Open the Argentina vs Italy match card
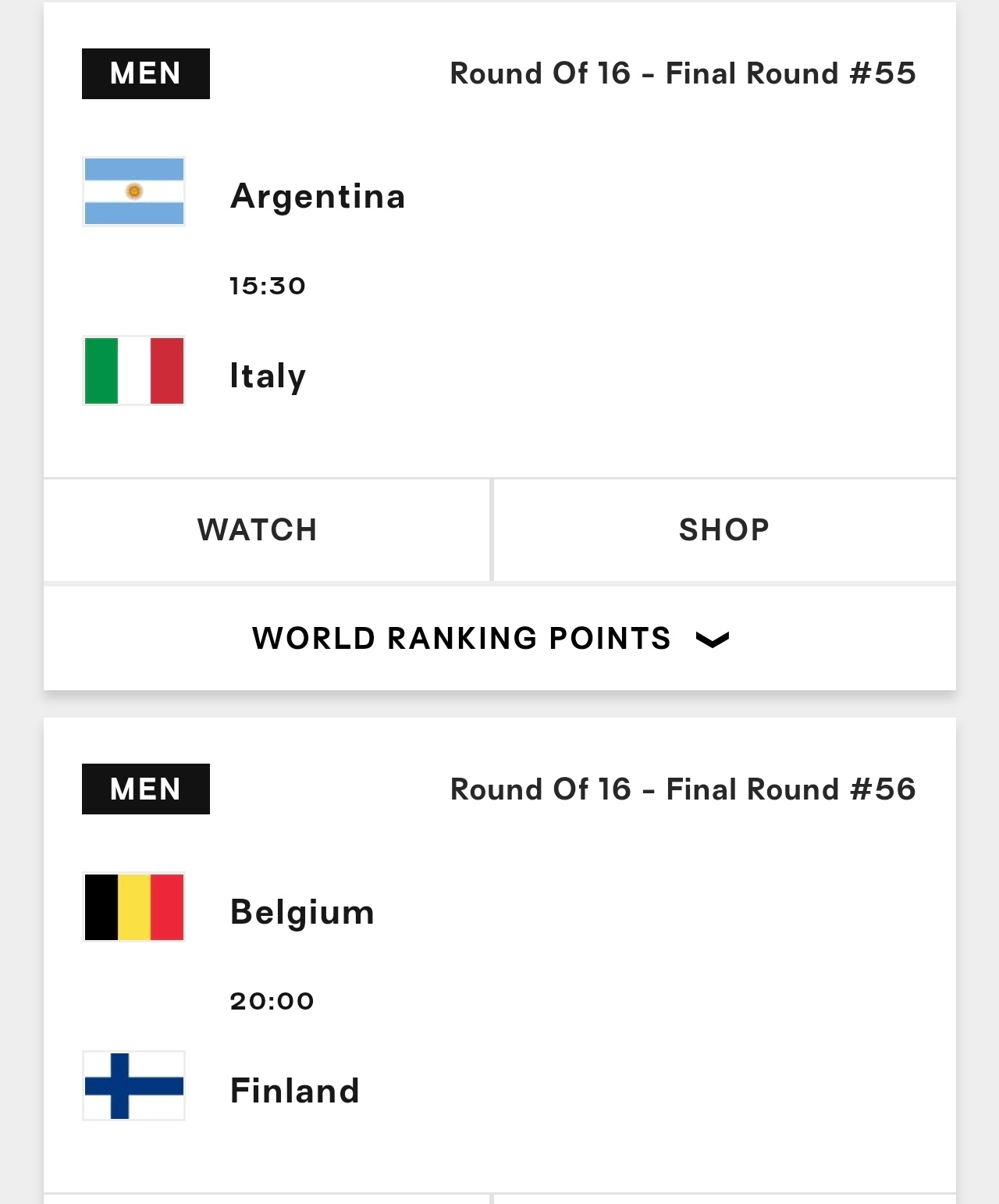 click(499, 240)
